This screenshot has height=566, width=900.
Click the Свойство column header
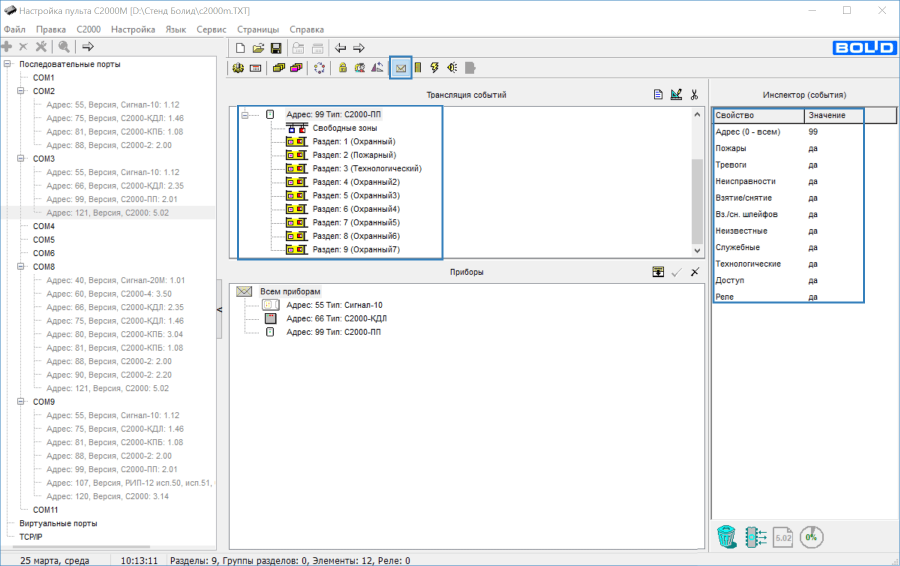click(758, 115)
